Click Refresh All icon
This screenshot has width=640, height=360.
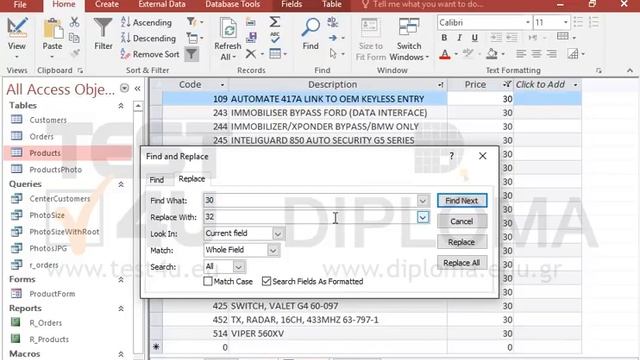click(227, 39)
